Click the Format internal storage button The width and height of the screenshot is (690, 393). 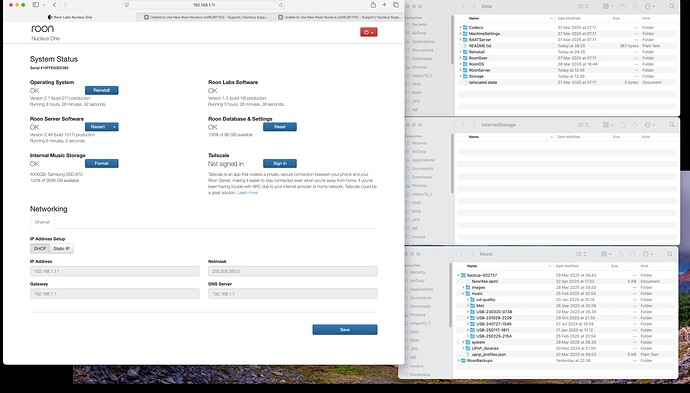pyautogui.click(x=102, y=163)
